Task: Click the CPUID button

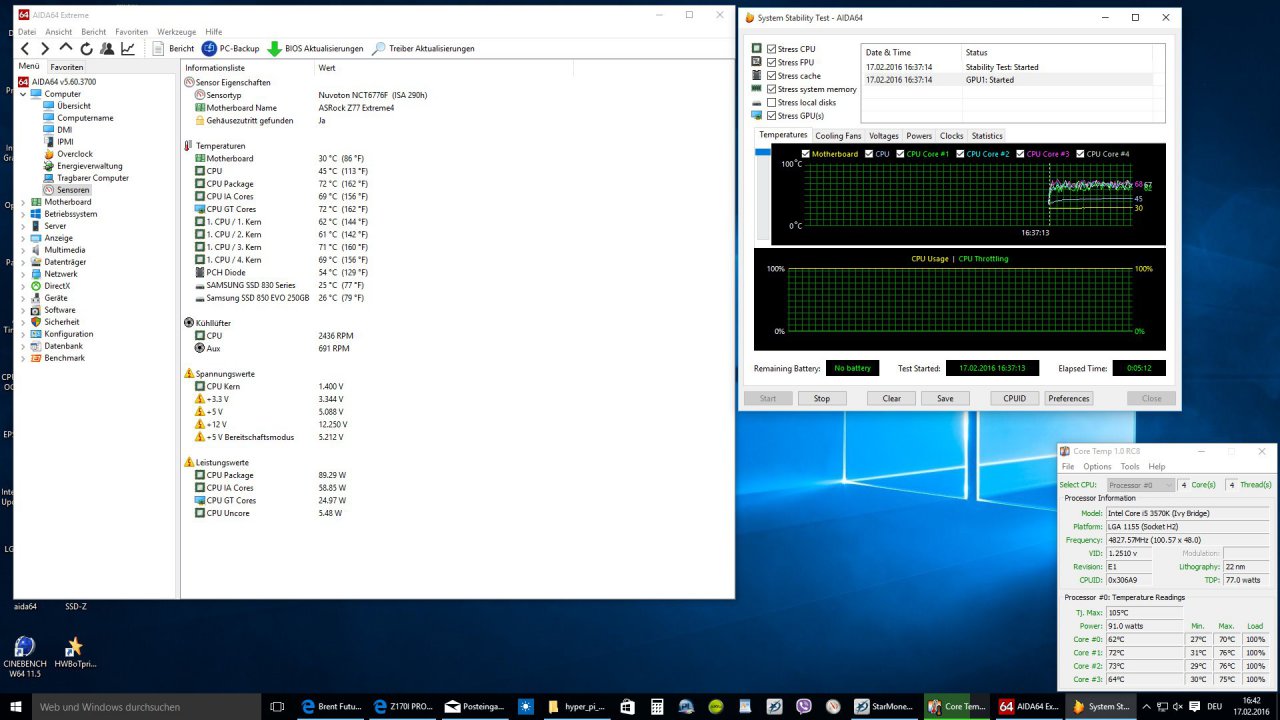Action: pos(1015,398)
